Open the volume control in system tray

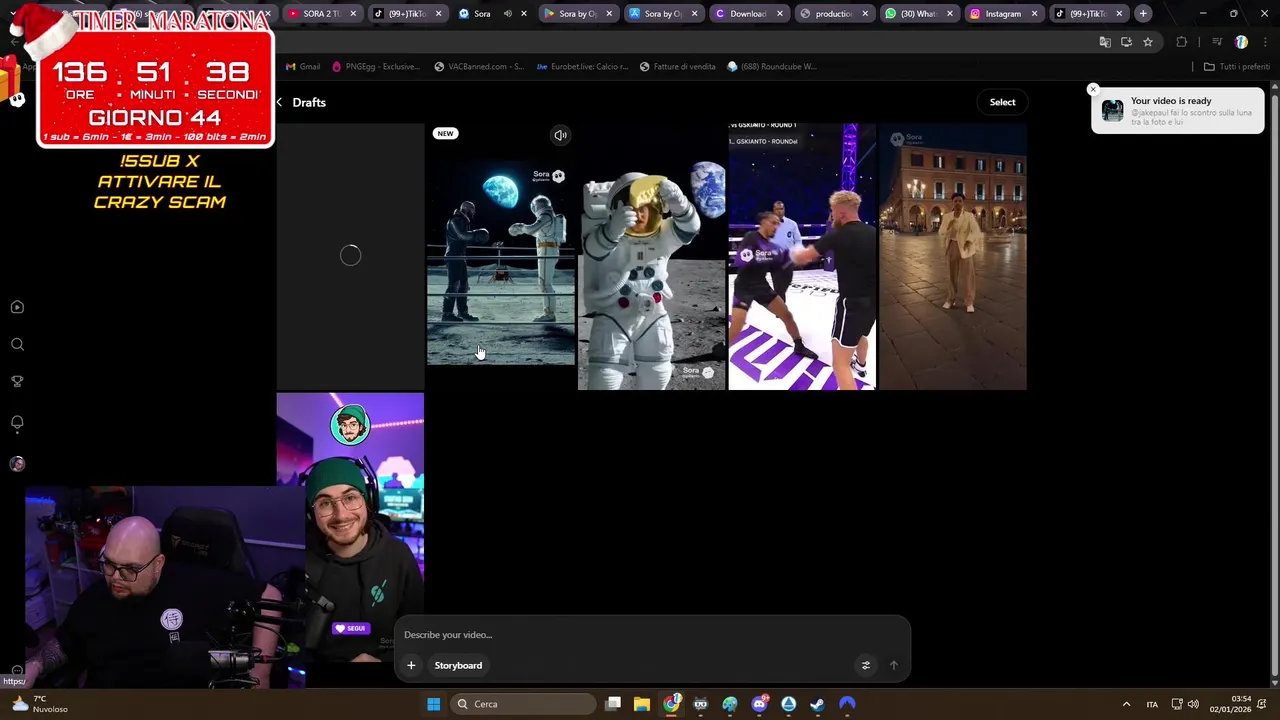[x=1193, y=704]
